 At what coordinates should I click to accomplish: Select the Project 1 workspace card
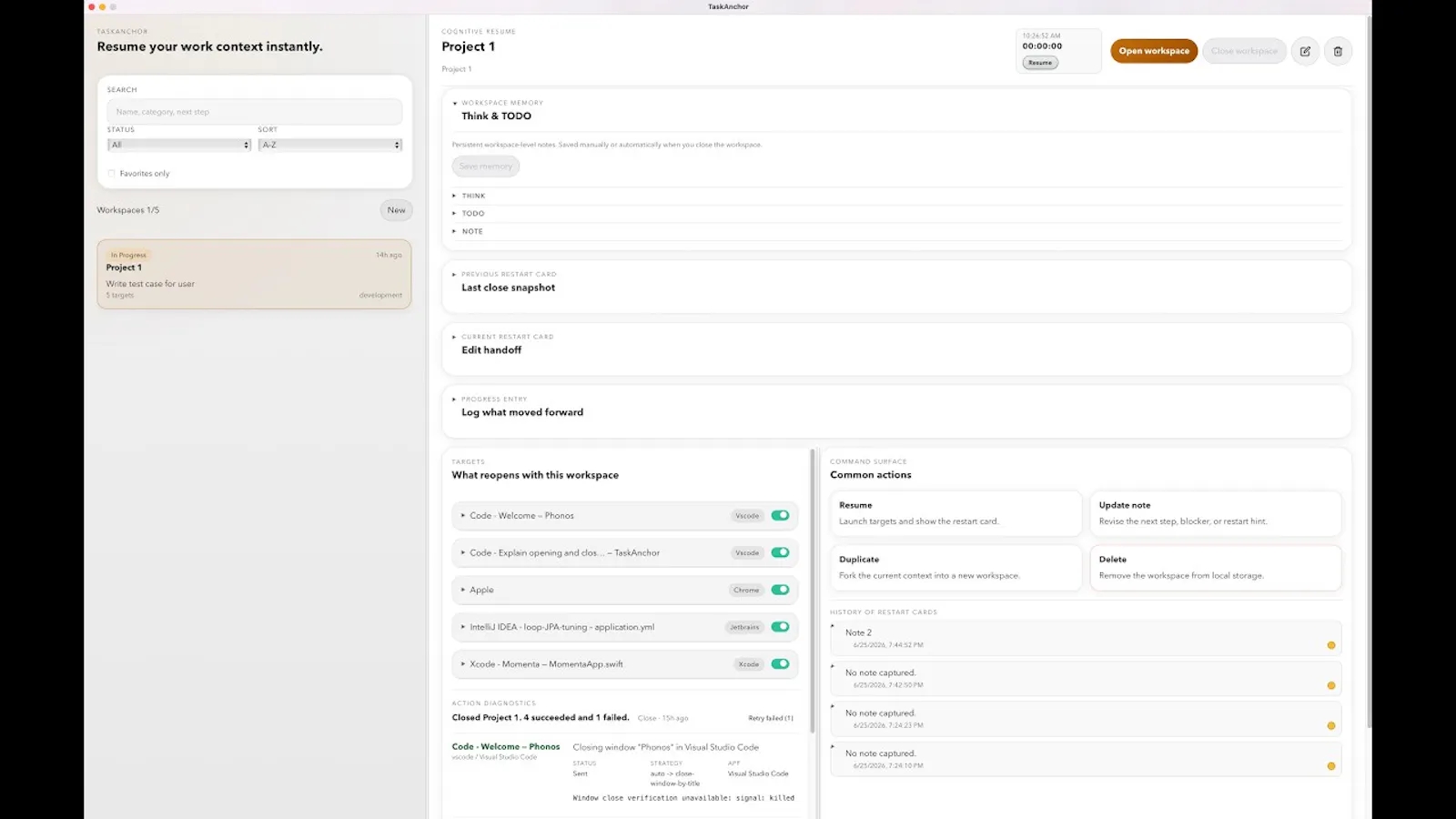(x=254, y=274)
